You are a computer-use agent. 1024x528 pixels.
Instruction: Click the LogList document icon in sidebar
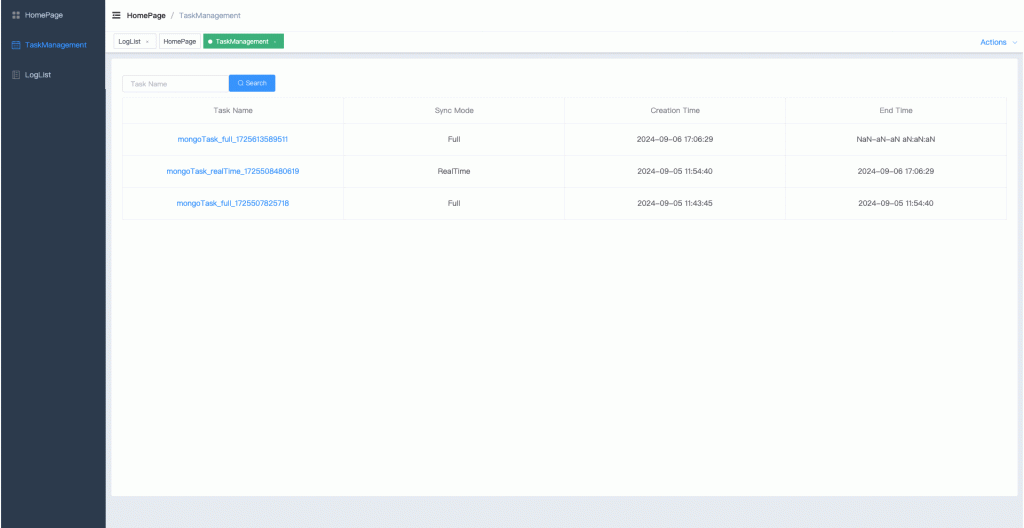(x=15, y=75)
